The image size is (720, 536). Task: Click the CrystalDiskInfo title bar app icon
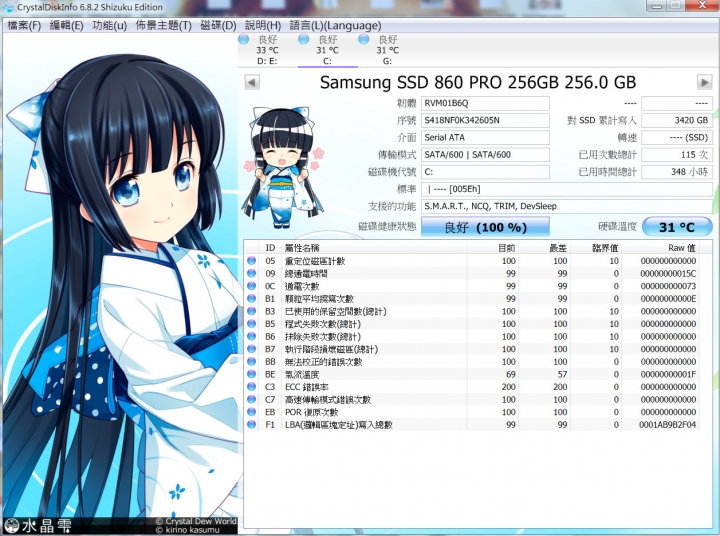8,7
